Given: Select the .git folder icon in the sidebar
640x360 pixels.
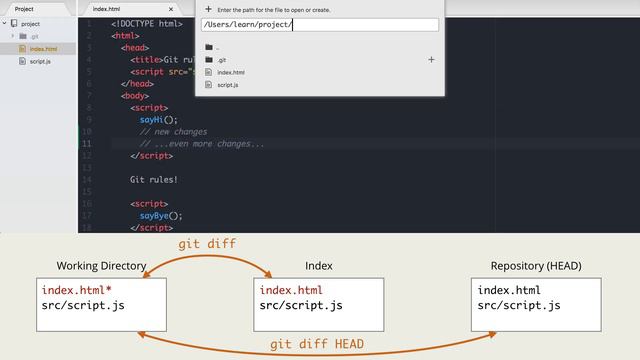Looking at the screenshot, I should [x=23, y=36].
